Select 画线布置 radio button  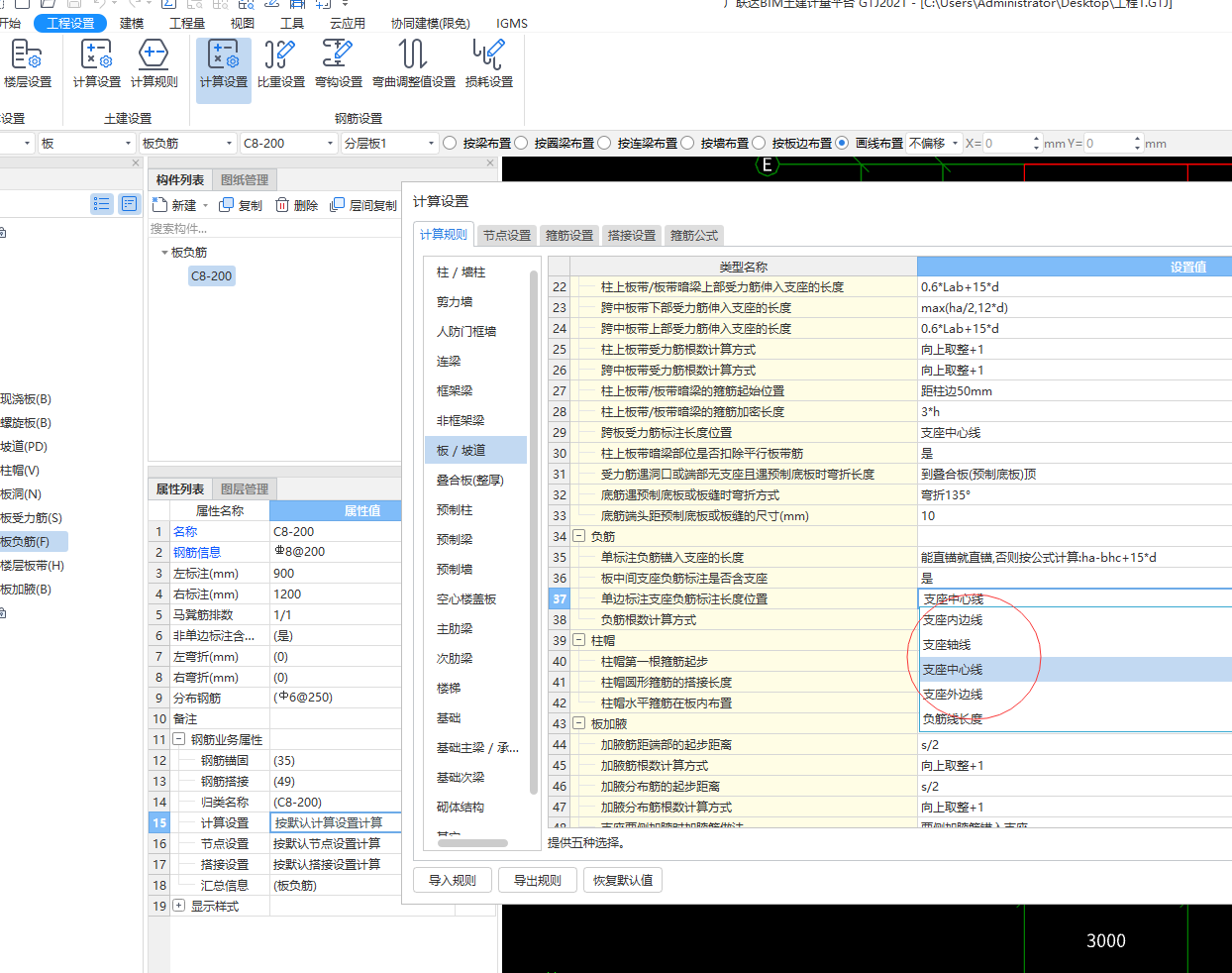(842, 143)
